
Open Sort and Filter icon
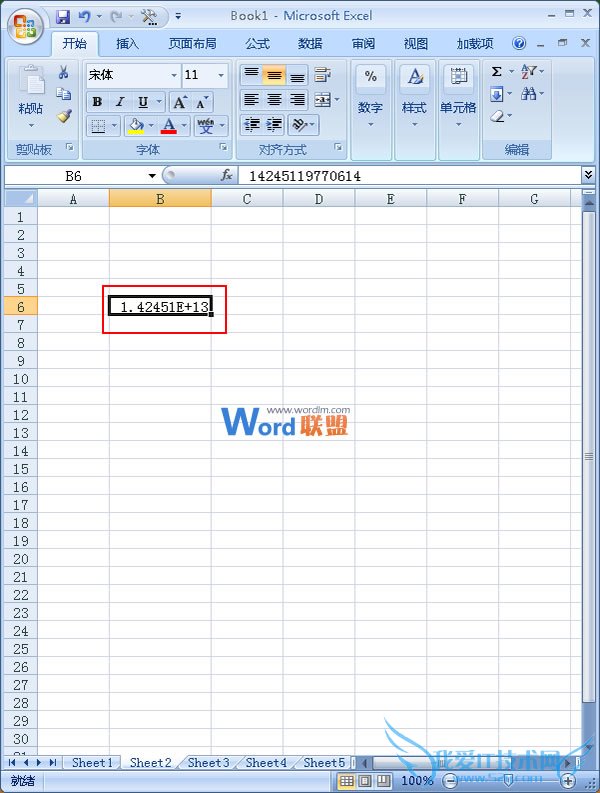(x=529, y=71)
